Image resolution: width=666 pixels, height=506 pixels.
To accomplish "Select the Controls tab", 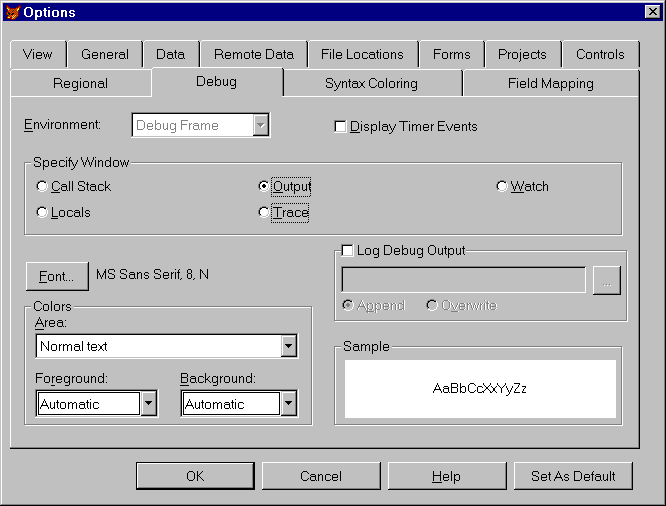I will (600, 54).
